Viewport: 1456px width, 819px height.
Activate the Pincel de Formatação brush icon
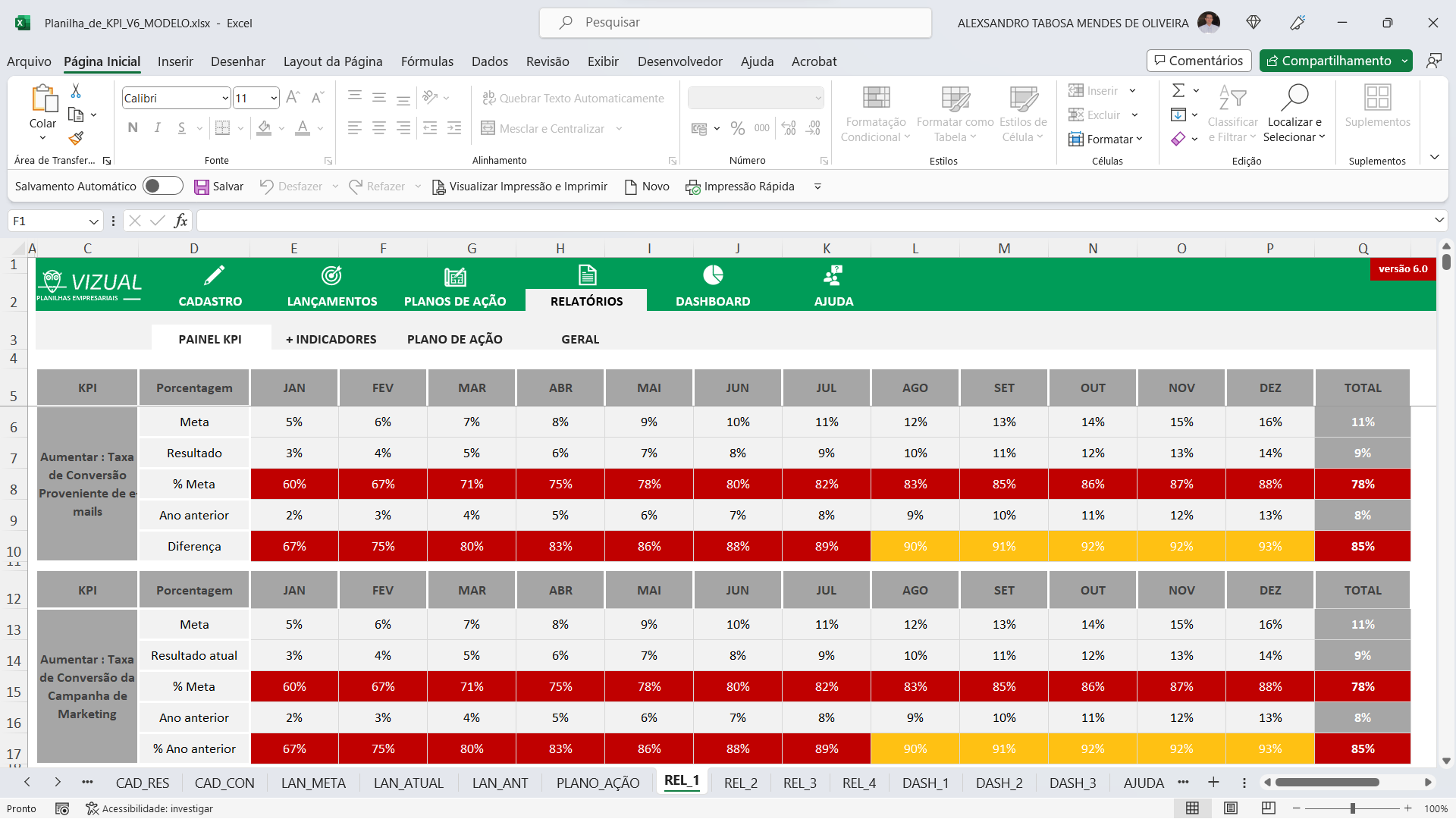point(75,139)
